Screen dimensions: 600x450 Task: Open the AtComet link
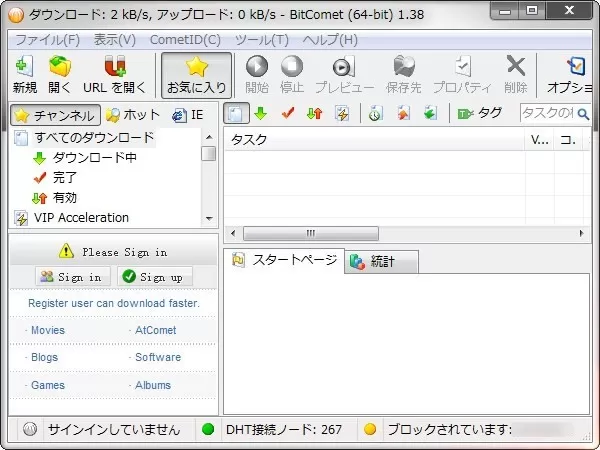pyautogui.click(x=155, y=330)
